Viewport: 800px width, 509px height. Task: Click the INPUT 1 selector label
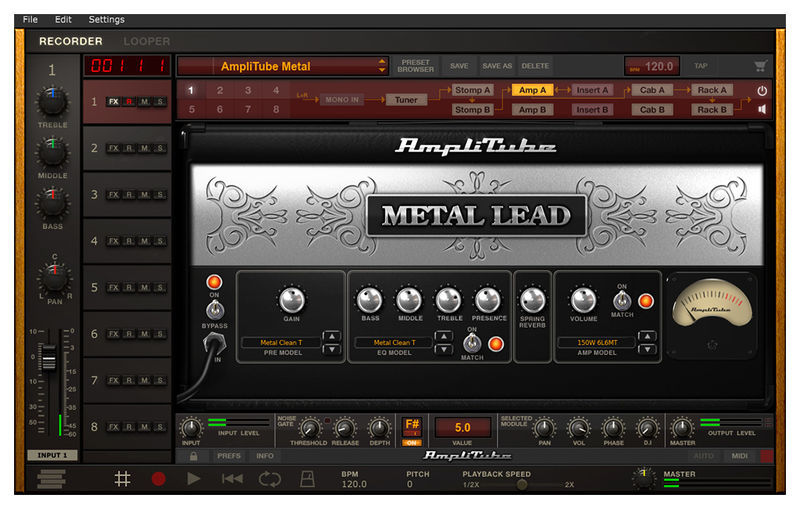point(52,455)
